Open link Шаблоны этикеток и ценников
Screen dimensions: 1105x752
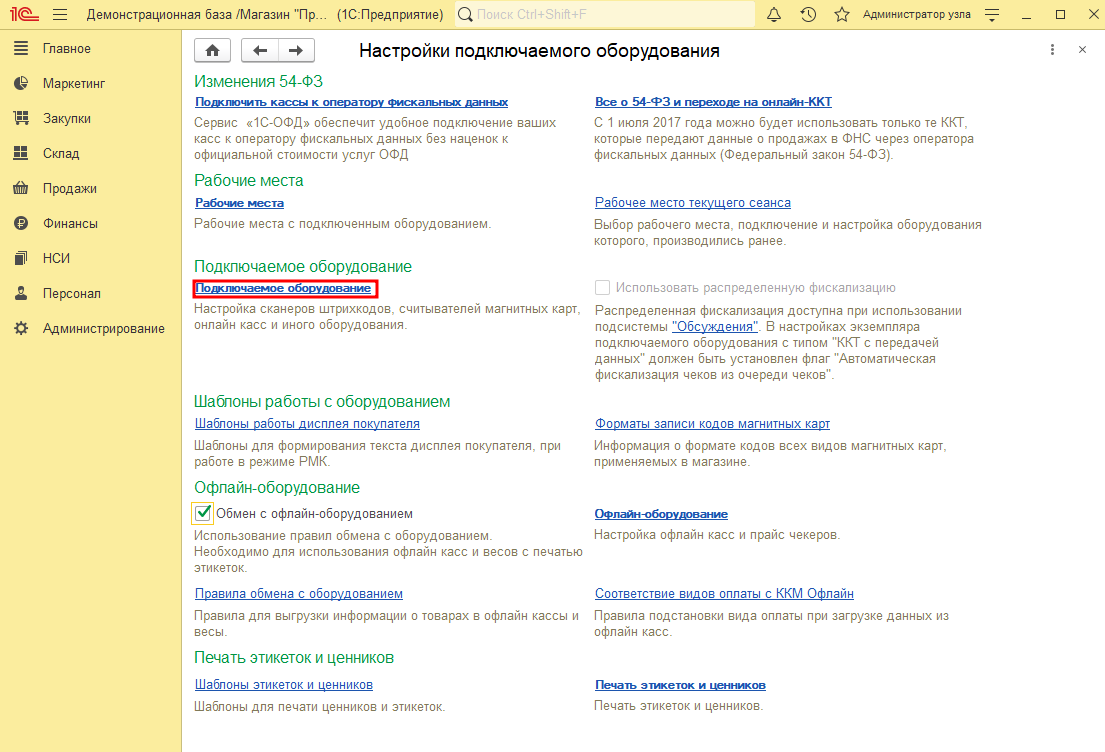(283, 684)
